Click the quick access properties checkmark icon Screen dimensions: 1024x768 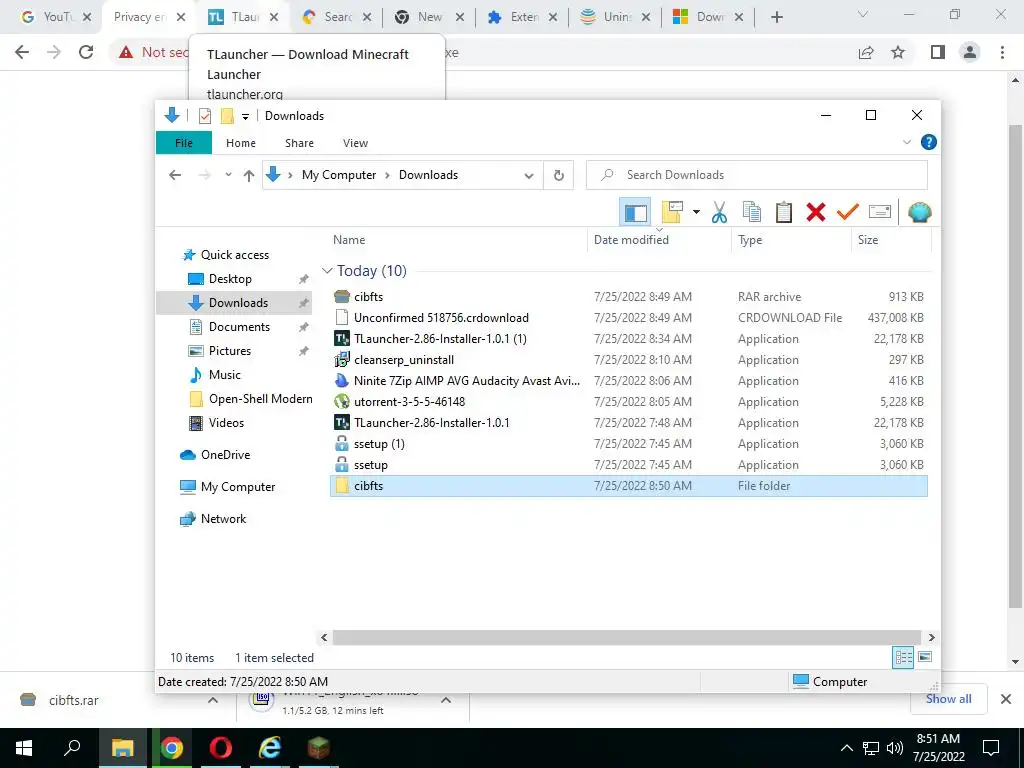(x=204, y=116)
